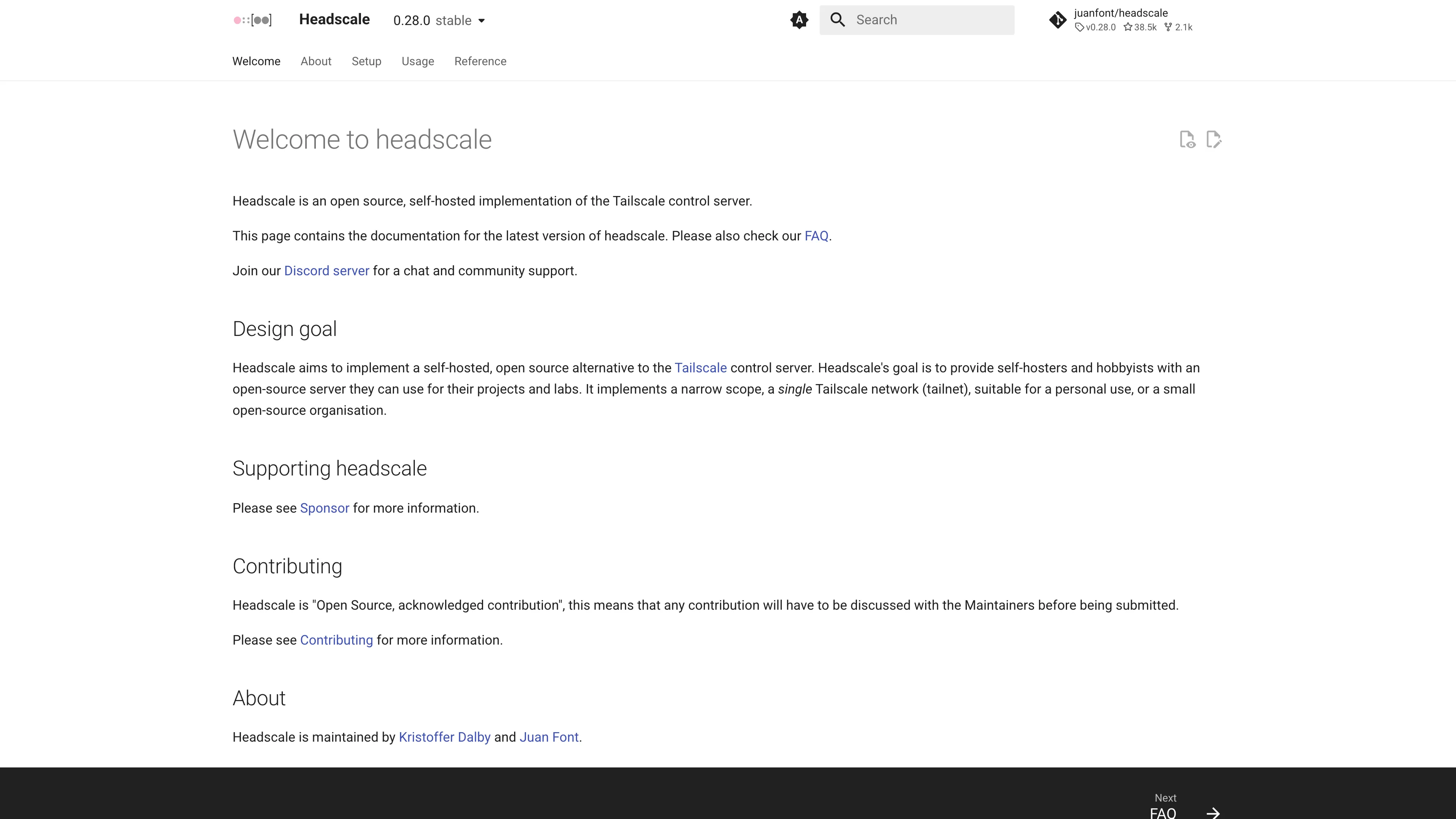Open the edit this page icon

click(x=1213, y=139)
